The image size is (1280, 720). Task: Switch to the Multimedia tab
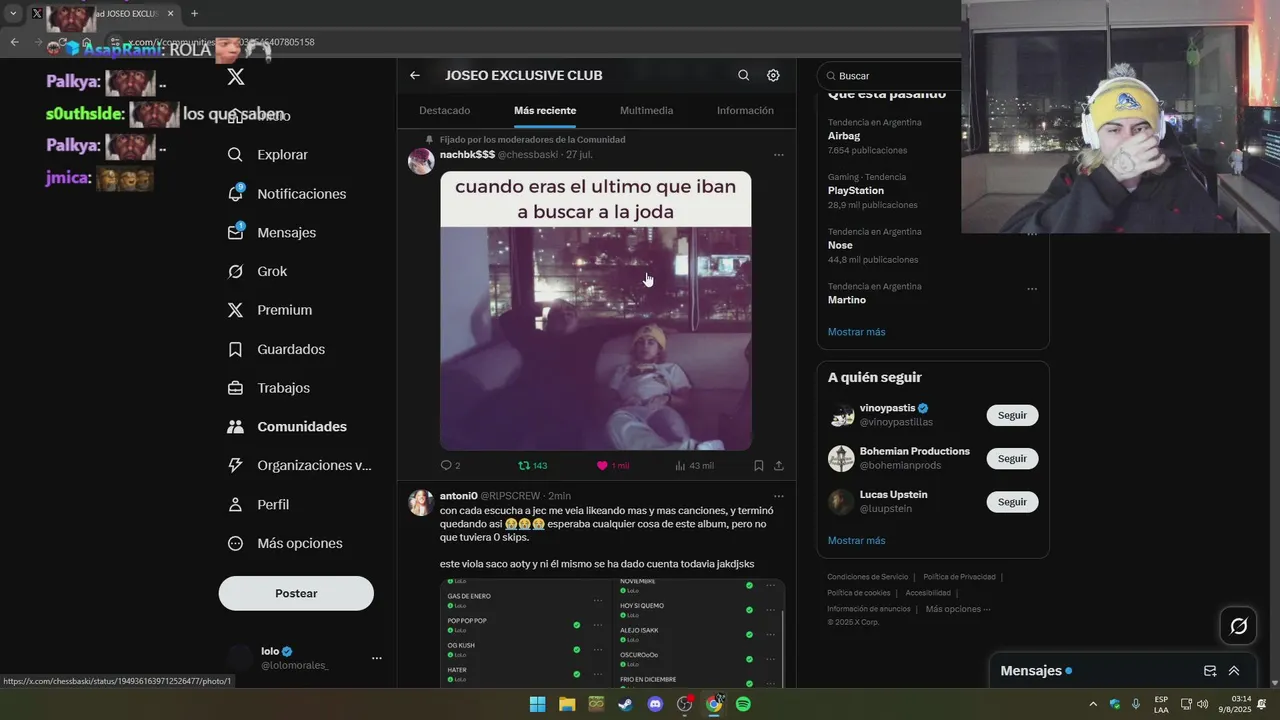pyautogui.click(x=646, y=110)
